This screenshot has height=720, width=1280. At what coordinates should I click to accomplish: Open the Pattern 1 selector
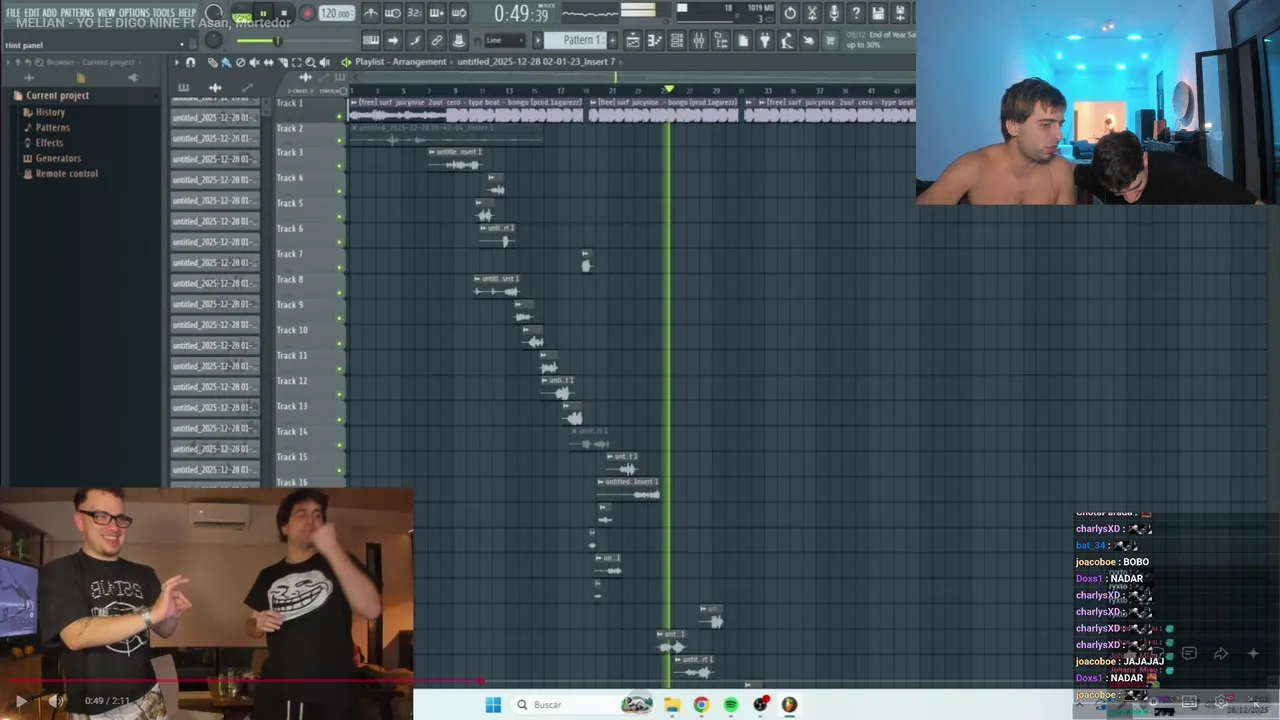pos(575,40)
